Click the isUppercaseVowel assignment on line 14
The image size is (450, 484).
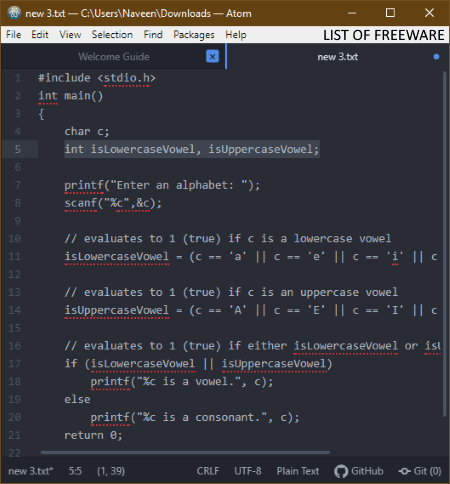250,310
